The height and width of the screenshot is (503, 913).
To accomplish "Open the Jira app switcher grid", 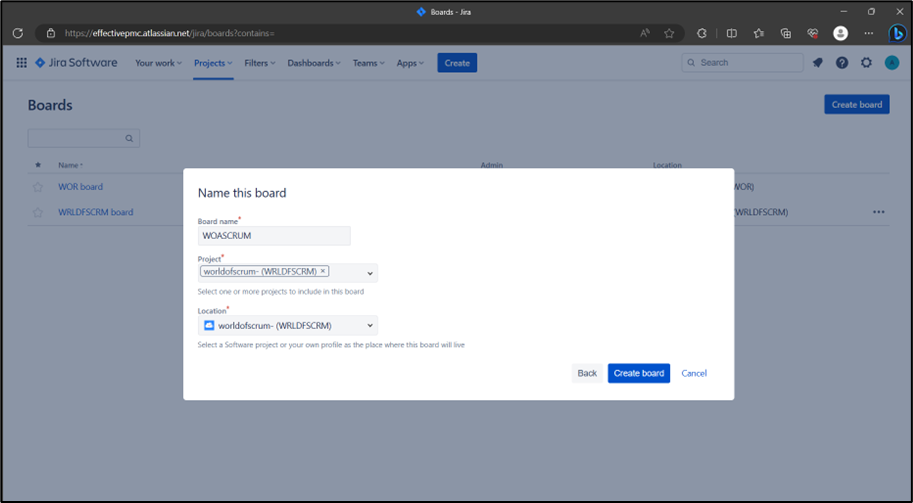I will coord(22,63).
